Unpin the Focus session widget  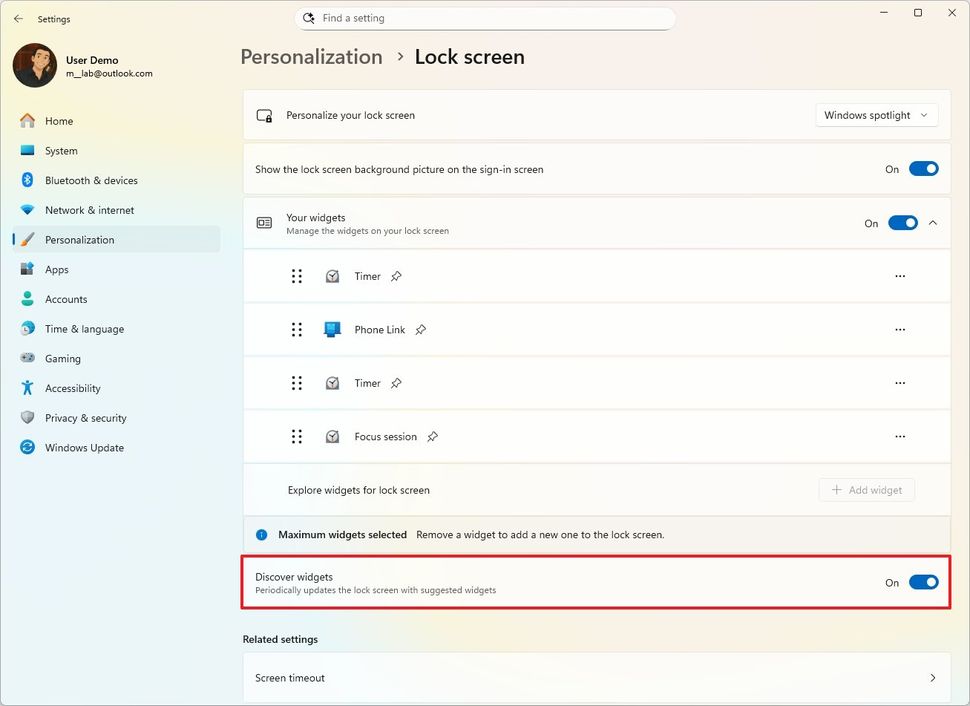[433, 436]
